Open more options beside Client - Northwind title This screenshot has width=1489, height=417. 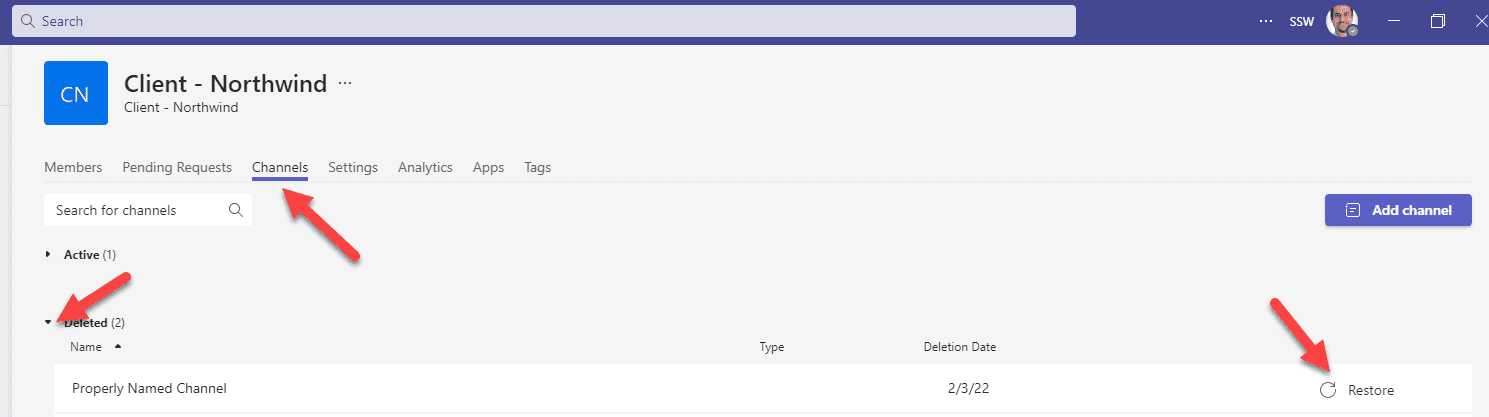(x=346, y=84)
